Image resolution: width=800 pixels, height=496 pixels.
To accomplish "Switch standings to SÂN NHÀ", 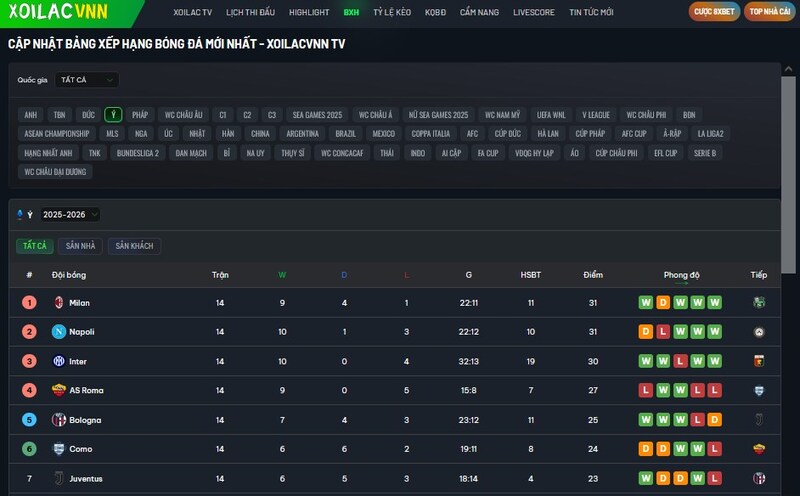I will coord(80,246).
